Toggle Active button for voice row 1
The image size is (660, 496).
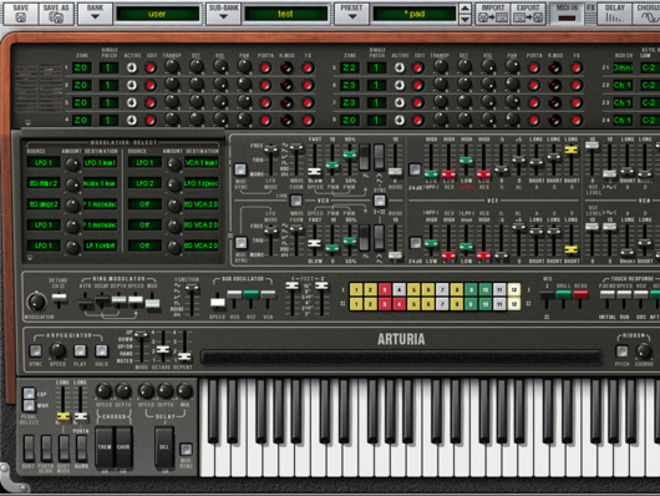coord(132,67)
